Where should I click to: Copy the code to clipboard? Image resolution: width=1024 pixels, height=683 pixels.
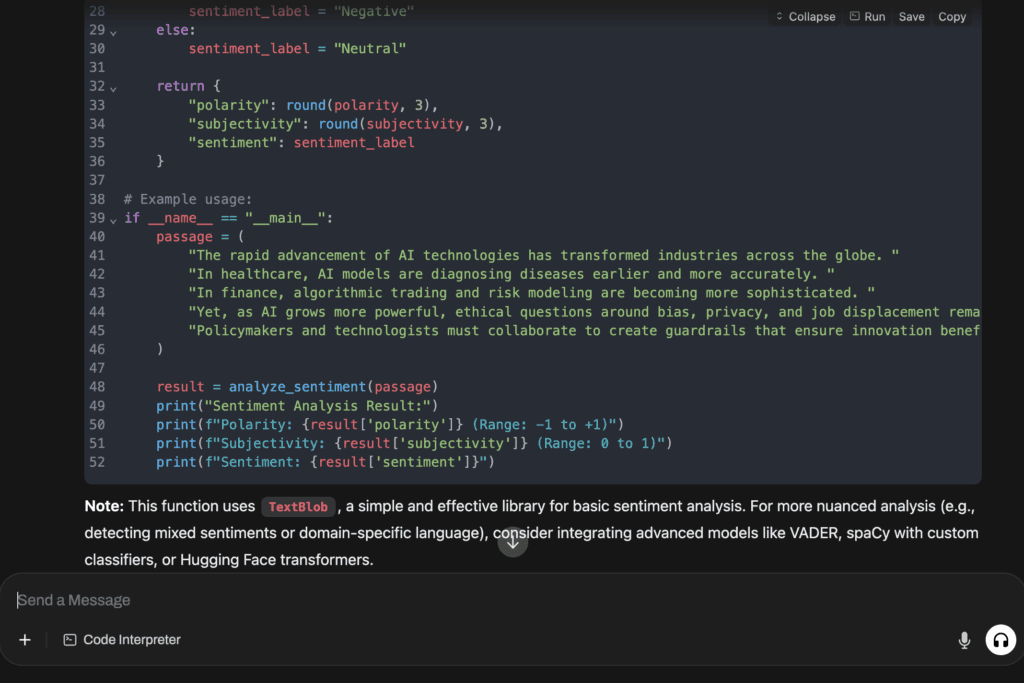point(952,17)
